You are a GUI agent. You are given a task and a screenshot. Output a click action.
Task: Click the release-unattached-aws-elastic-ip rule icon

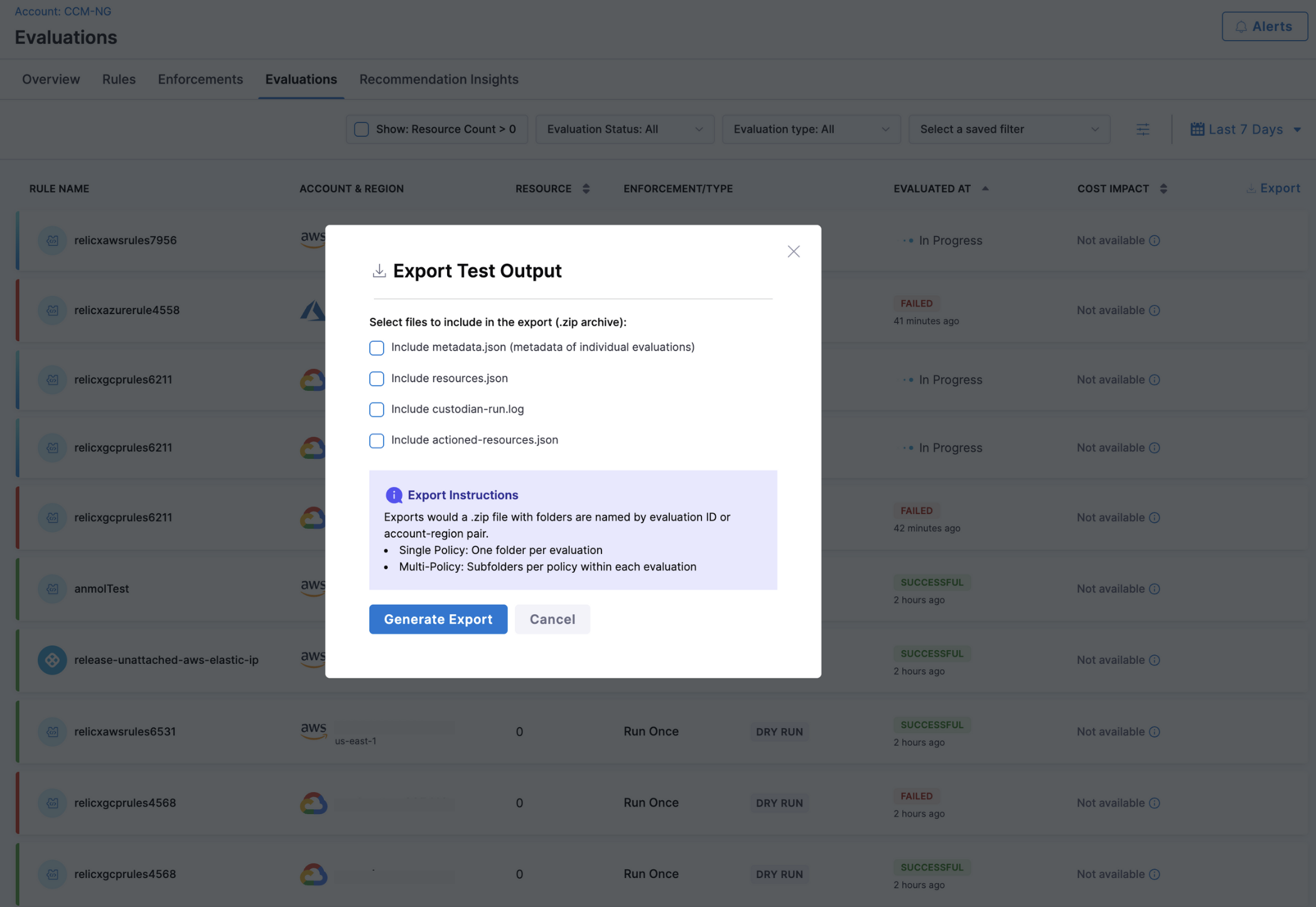click(x=52, y=660)
